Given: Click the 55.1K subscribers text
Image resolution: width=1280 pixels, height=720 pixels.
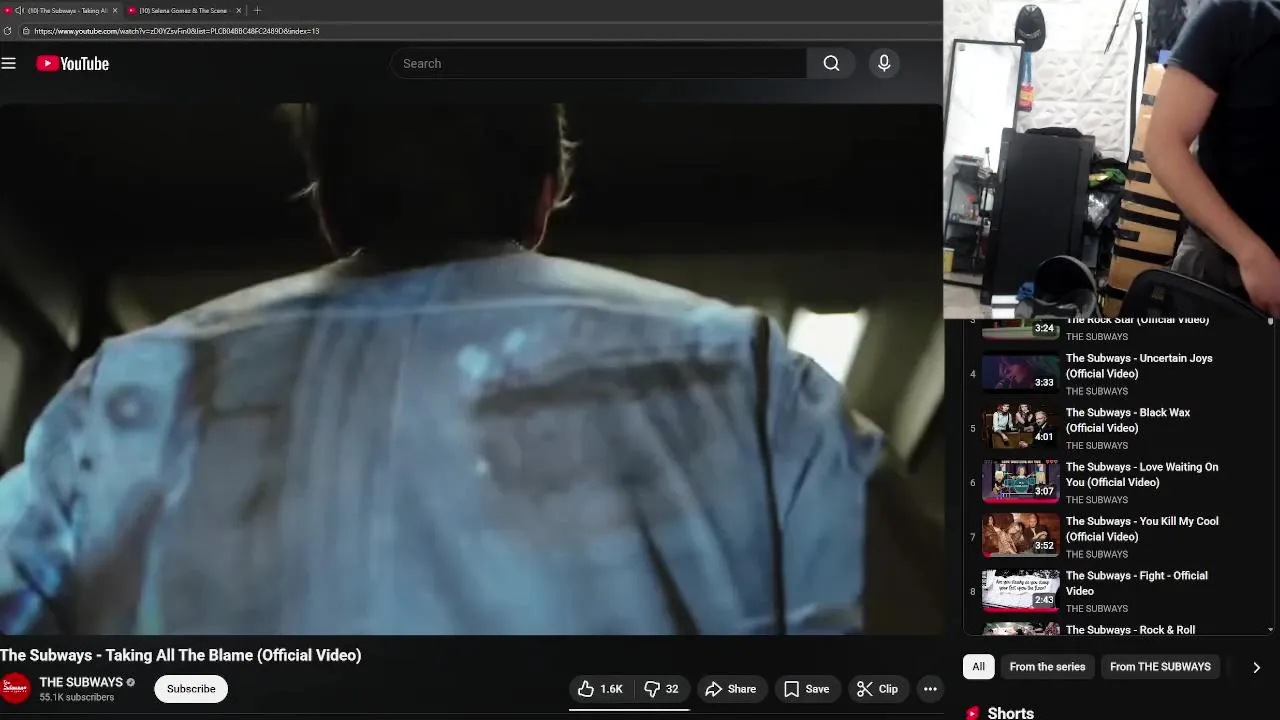Looking at the screenshot, I should 77,697.
